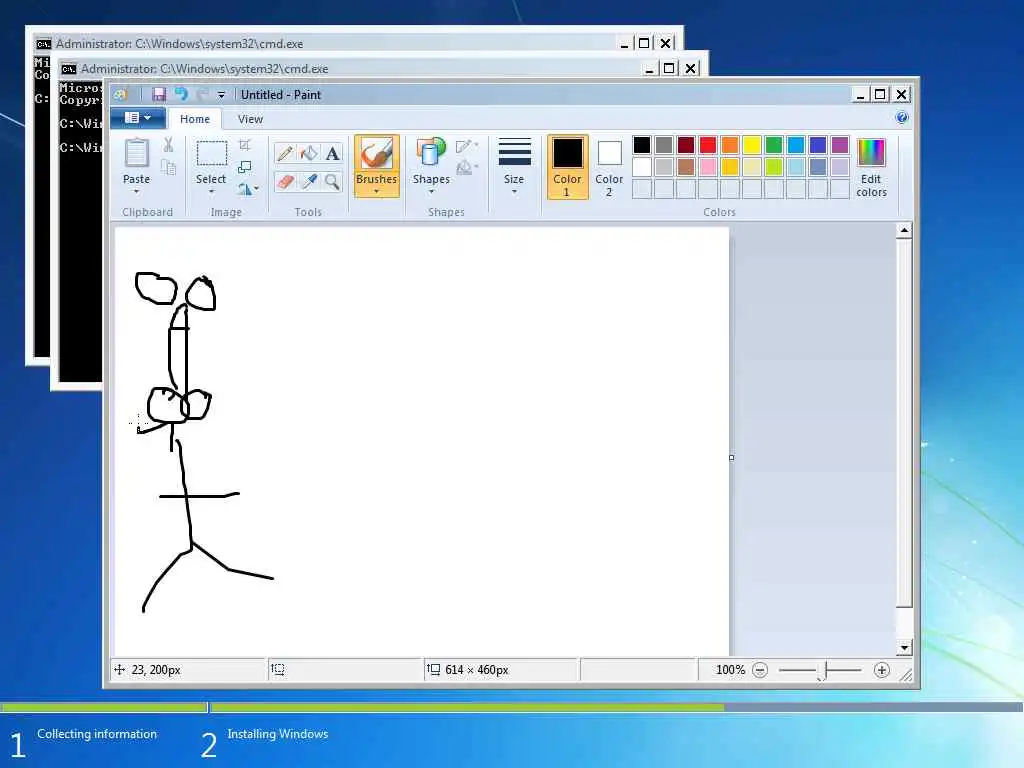The width and height of the screenshot is (1024, 768).
Task: Click the Save icon in quick access toolbar
Action: (x=159, y=95)
